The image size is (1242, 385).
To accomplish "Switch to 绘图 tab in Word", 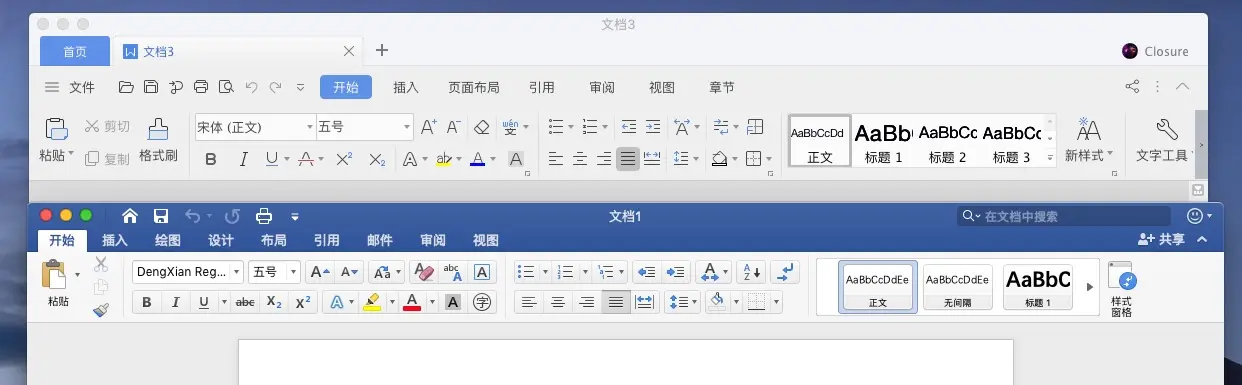I will tap(168, 240).
